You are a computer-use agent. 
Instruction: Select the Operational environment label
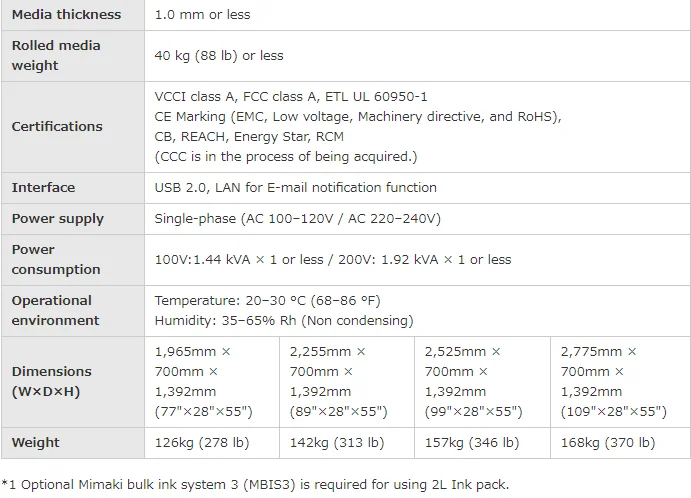[x=56, y=311]
